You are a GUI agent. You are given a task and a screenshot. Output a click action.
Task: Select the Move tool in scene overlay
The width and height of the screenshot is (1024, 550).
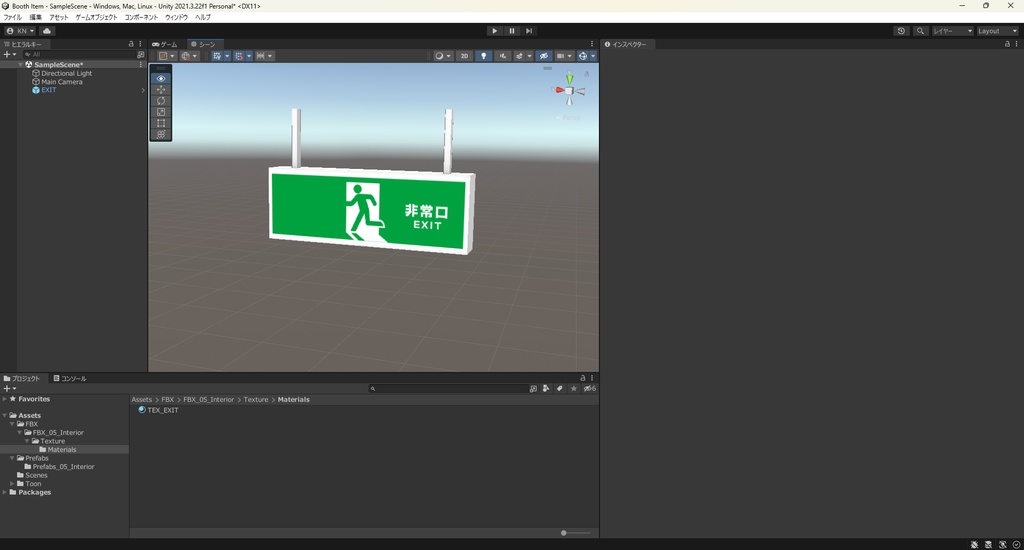(161, 89)
